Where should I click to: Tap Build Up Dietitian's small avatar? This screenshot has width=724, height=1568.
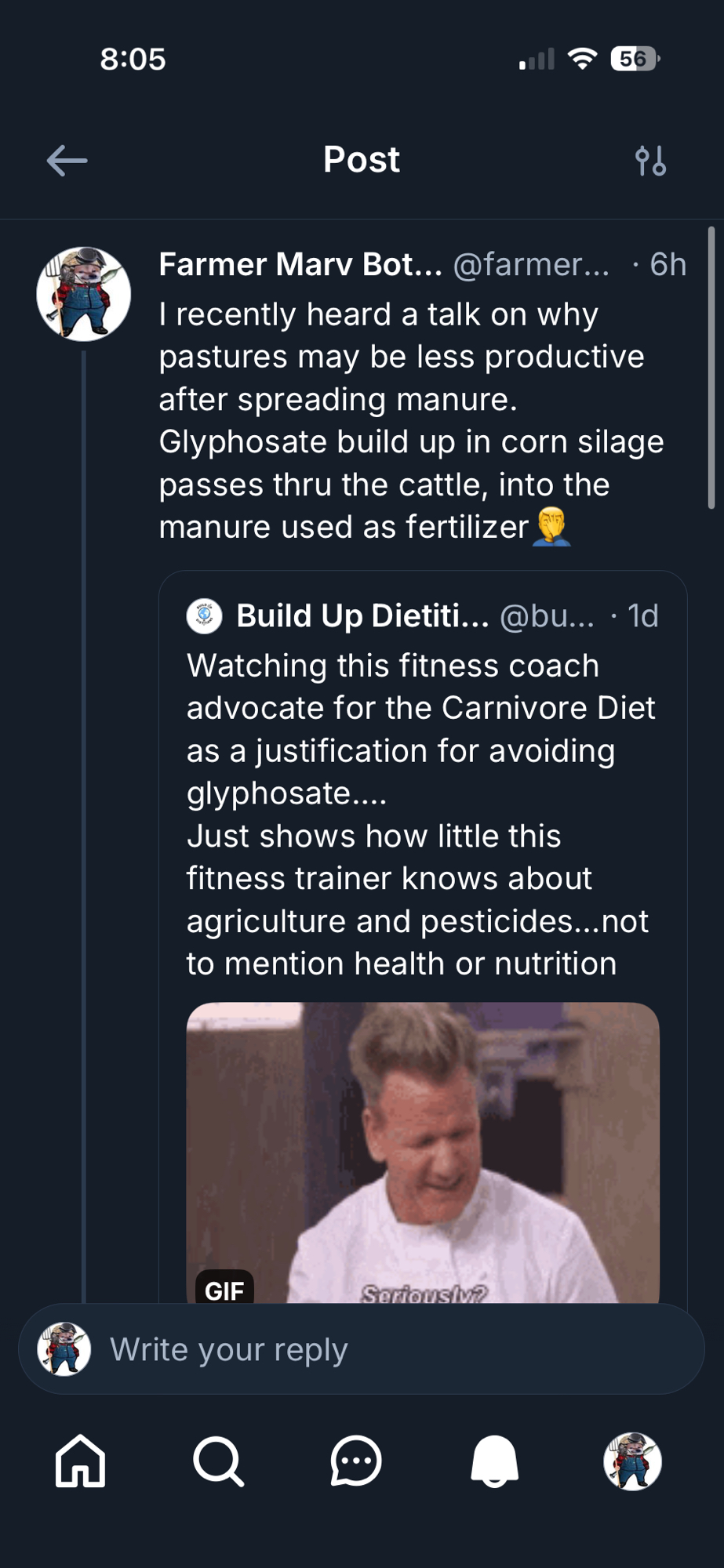(x=205, y=616)
